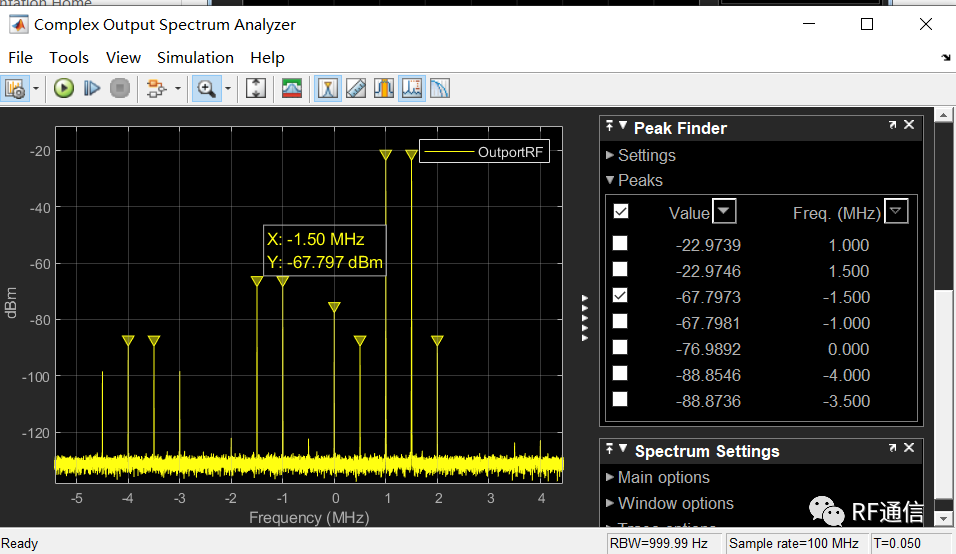
Task: Toggle the Spectral Mask toolbar icon
Action: point(292,89)
